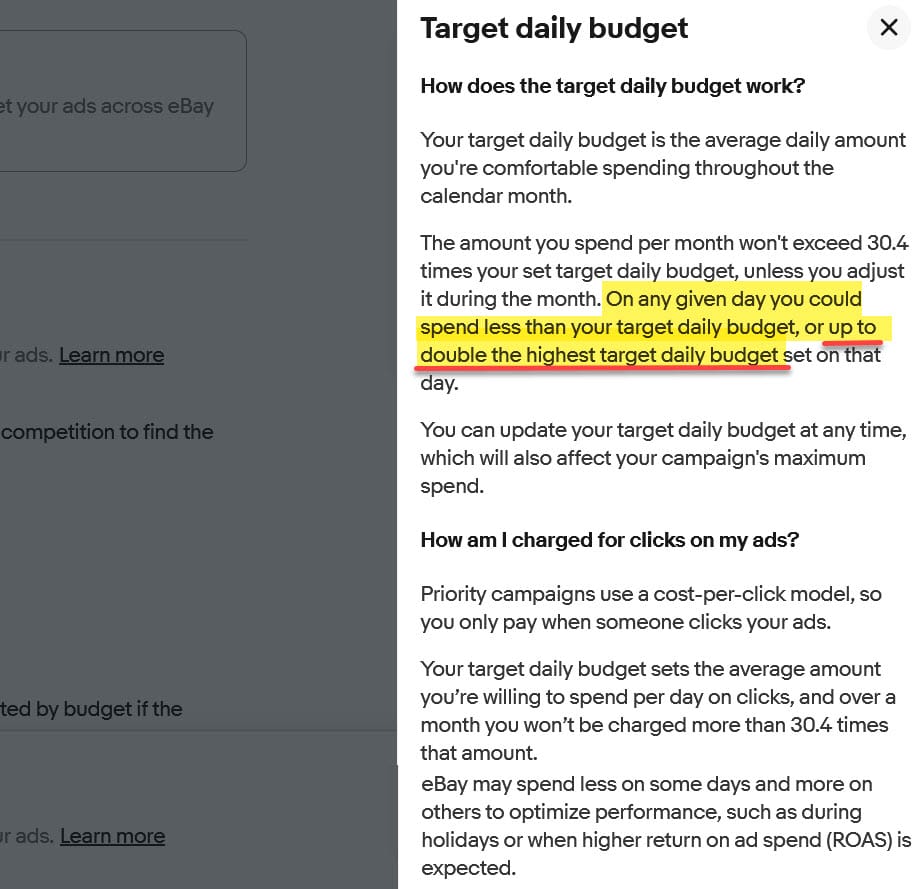This screenshot has width=924, height=889.
Task: Open the upper Learn more link
Action: 111,355
